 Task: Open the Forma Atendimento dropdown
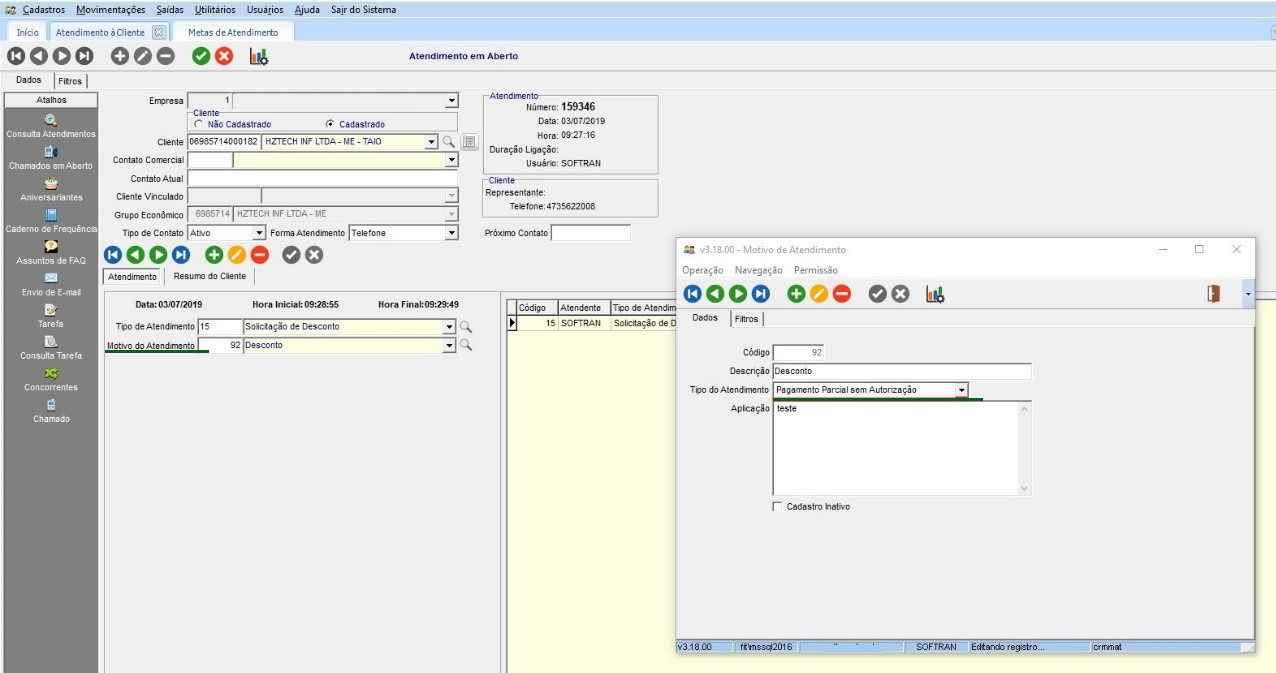(451, 233)
